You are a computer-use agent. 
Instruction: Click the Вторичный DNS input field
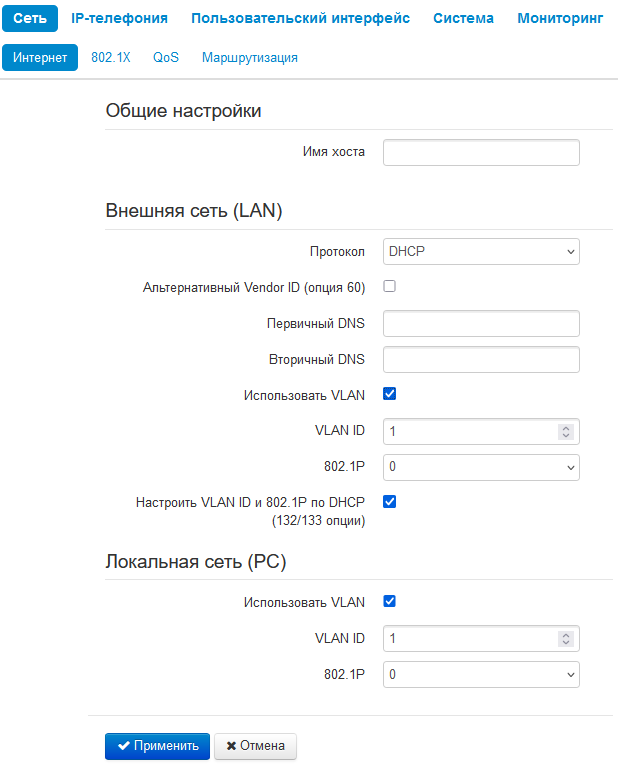click(481, 359)
